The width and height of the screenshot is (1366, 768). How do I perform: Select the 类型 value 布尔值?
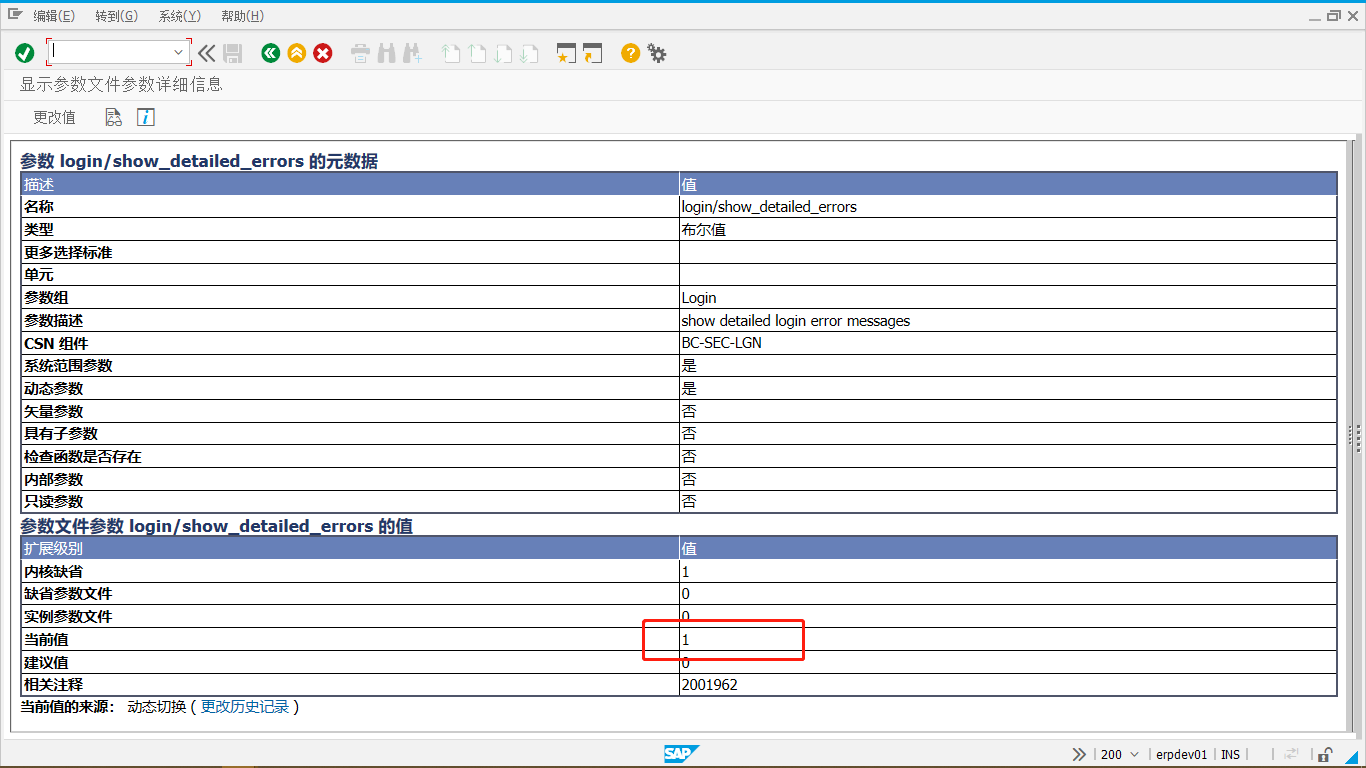click(703, 230)
